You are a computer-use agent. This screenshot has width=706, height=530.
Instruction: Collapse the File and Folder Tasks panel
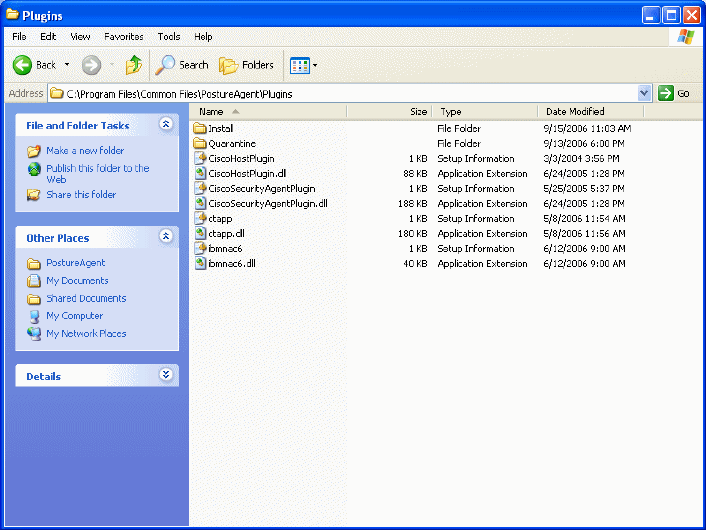pyautogui.click(x=166, y=125)
